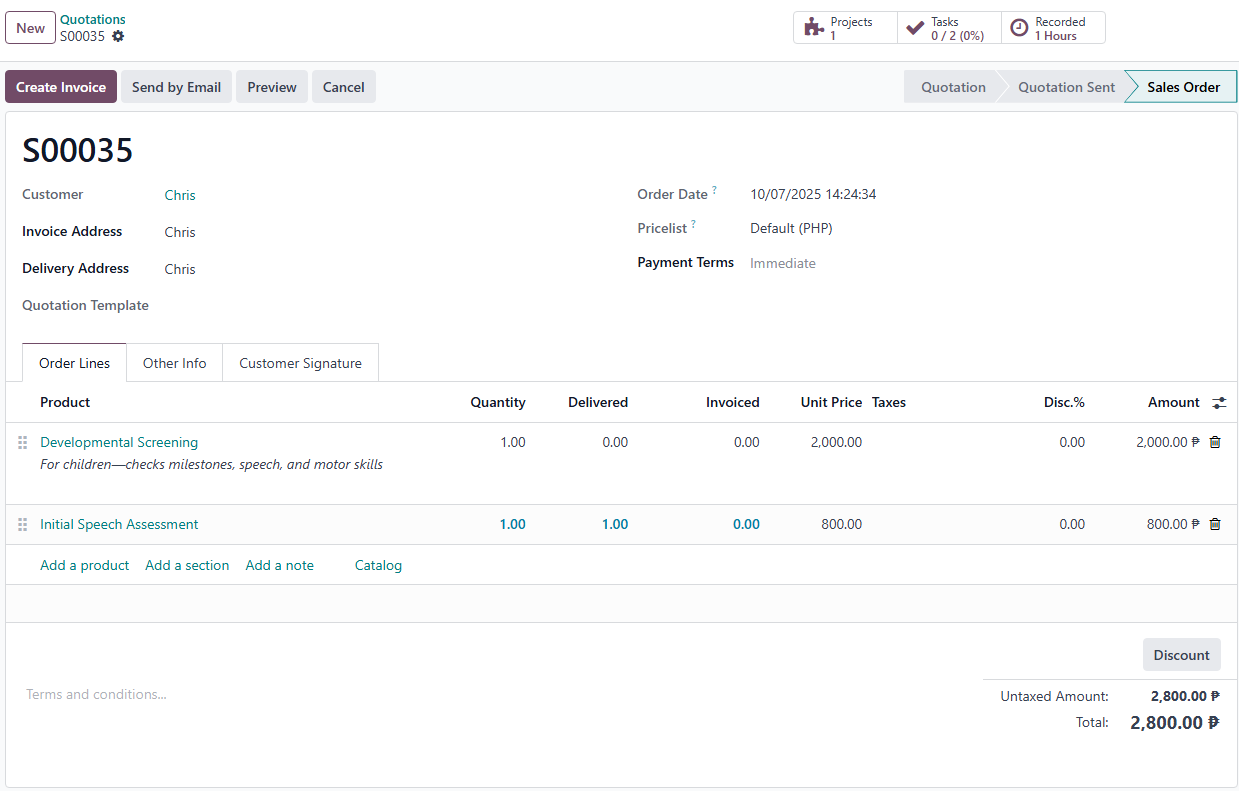Click trash icon for Initial Speech Assessment
The height and width of the screenshot is (791, 1239).
point(1215,524)
